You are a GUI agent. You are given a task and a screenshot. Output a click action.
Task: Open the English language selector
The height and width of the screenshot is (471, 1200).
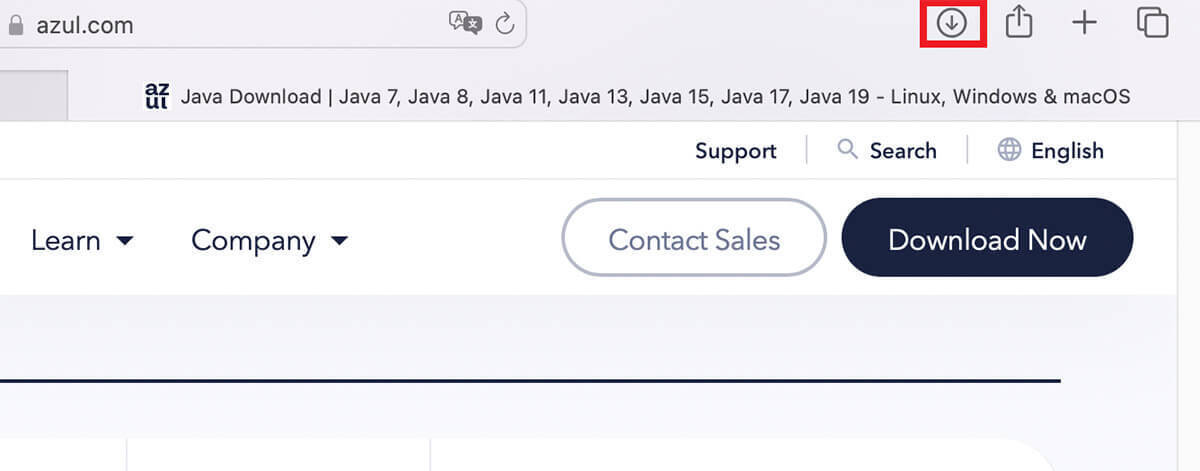pyautogui.click(x=1067, y=151)
